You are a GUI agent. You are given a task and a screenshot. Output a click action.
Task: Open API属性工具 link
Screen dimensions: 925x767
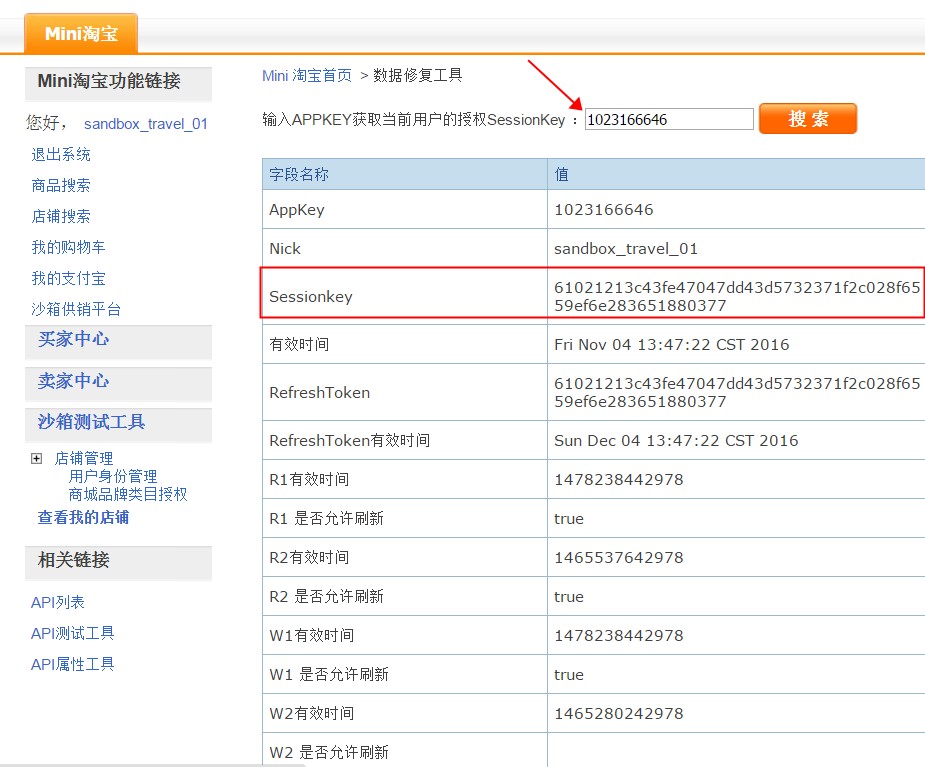(x=73, y=664)
